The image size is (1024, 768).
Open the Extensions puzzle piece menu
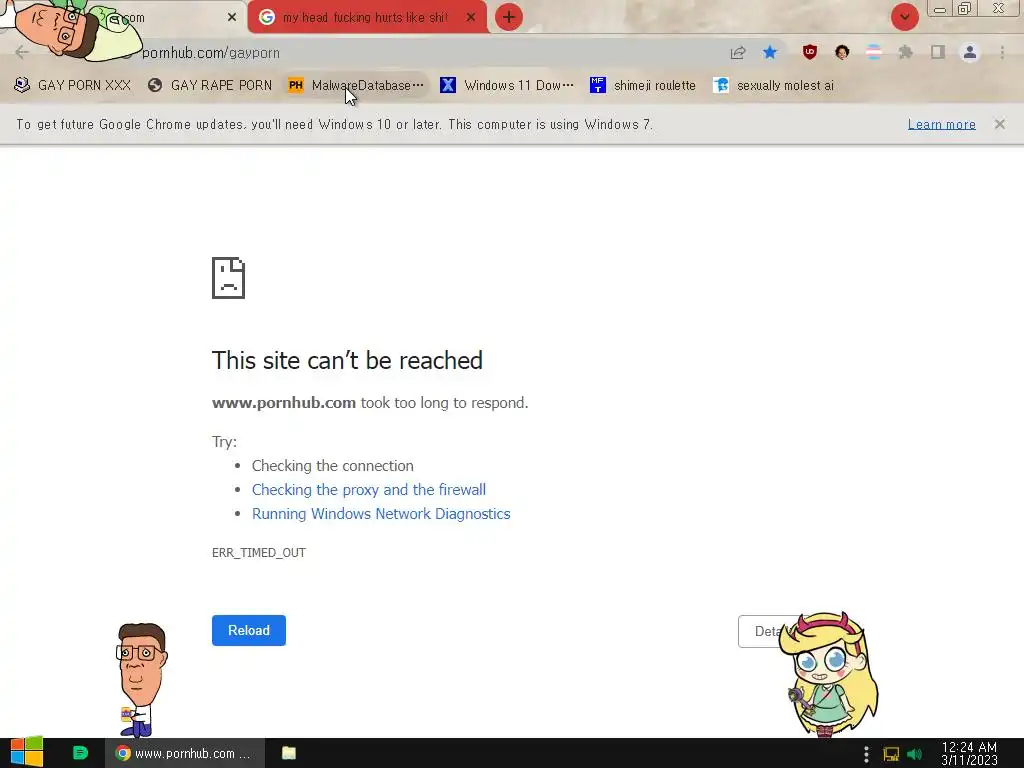pos(906,52)
